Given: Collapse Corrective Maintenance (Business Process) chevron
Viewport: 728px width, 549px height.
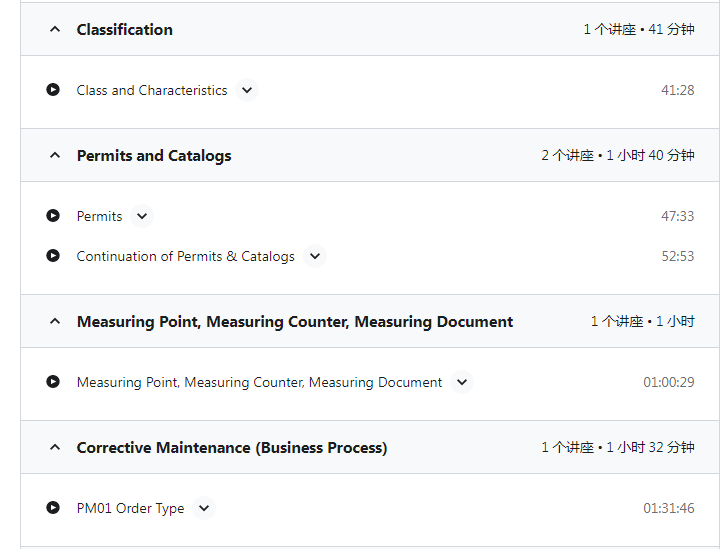Looking at the screenshot, I should click(55, 447).
